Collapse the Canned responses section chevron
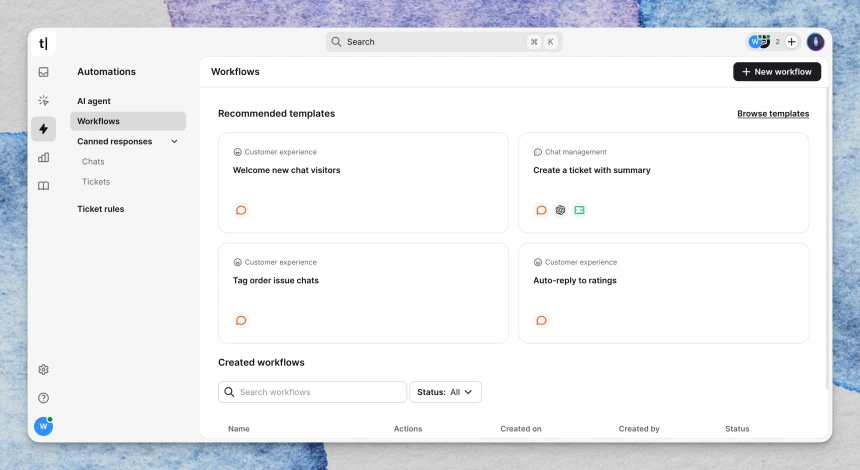Viewport: 860px width, 470px height. (174, 141)
